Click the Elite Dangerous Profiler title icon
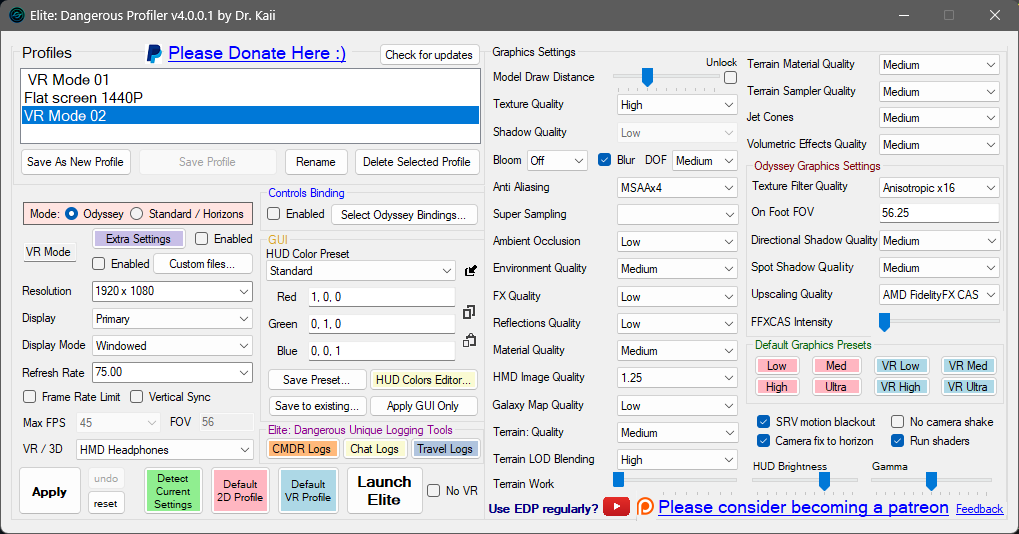Image resolution: width=1019 pixels, height=534 pixels. [x=17, y=15]
